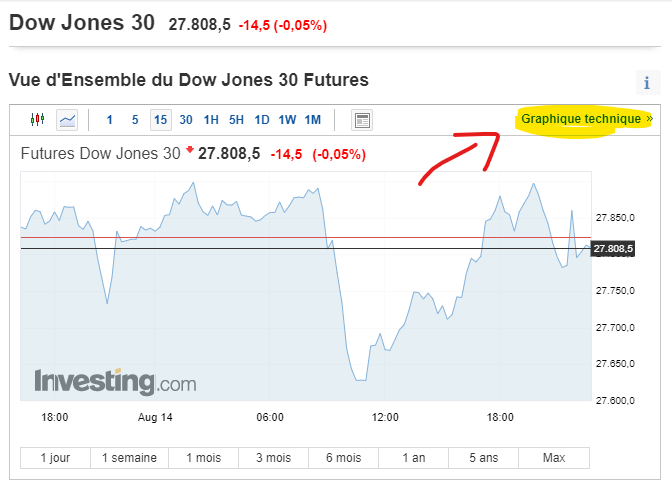Show the 1 jour time range

click(55, 458)
